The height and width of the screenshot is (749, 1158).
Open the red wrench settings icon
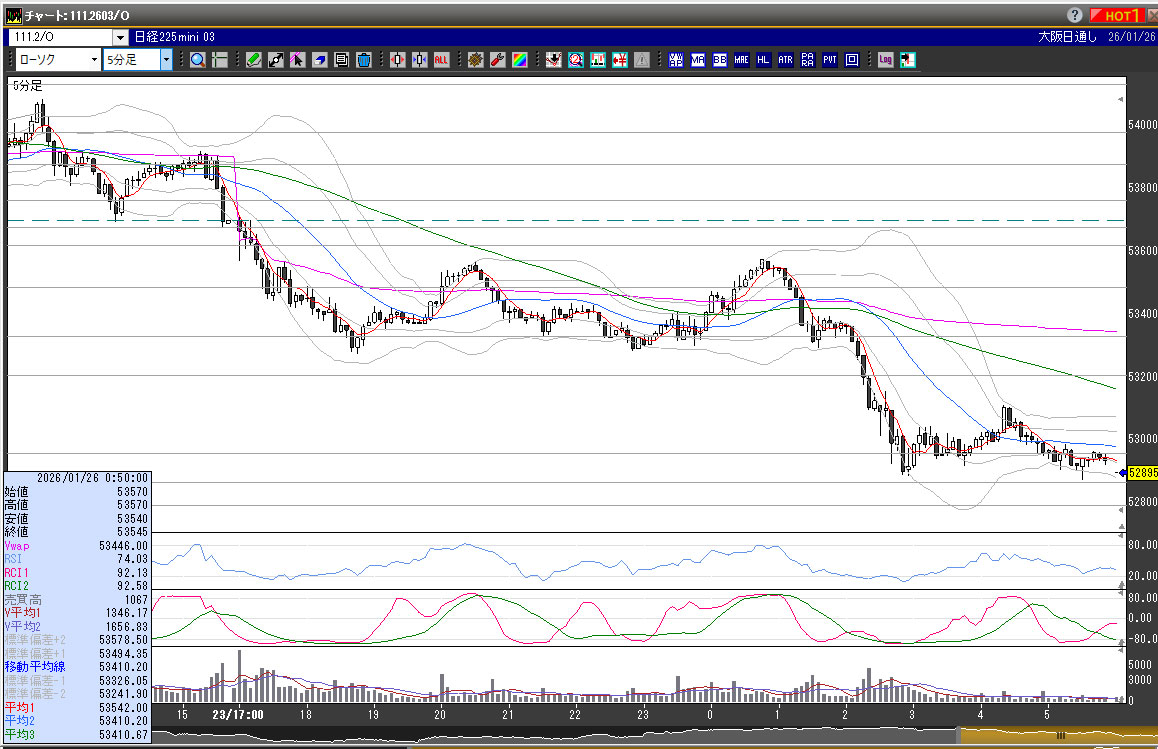click(x=497, y=60)
